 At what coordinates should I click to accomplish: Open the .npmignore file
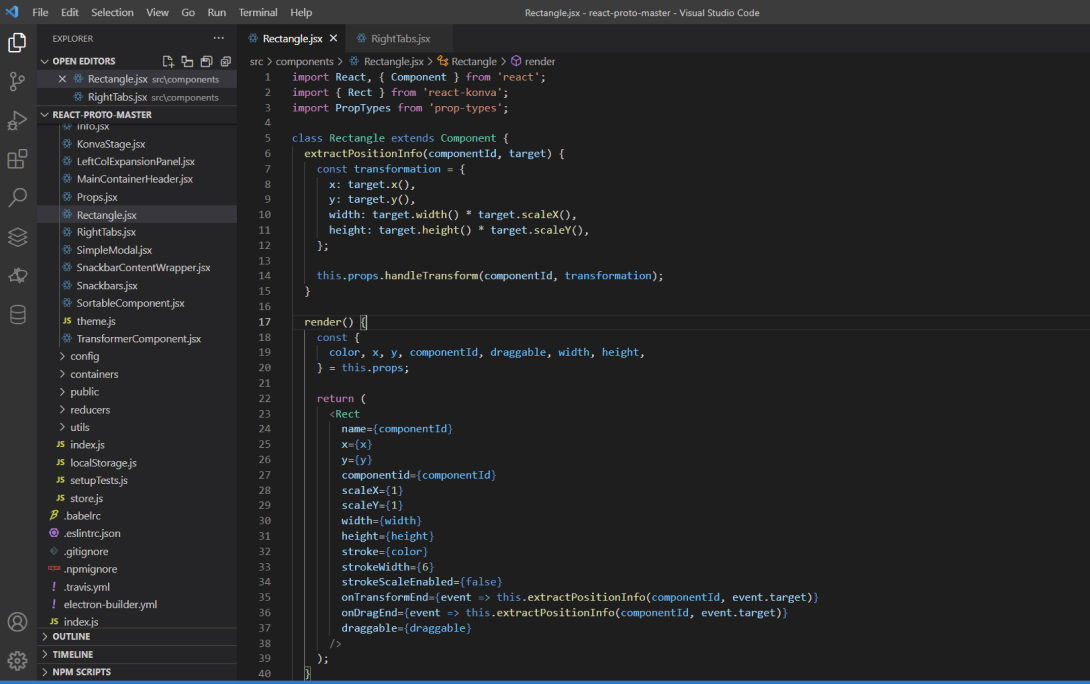point(90,569)
